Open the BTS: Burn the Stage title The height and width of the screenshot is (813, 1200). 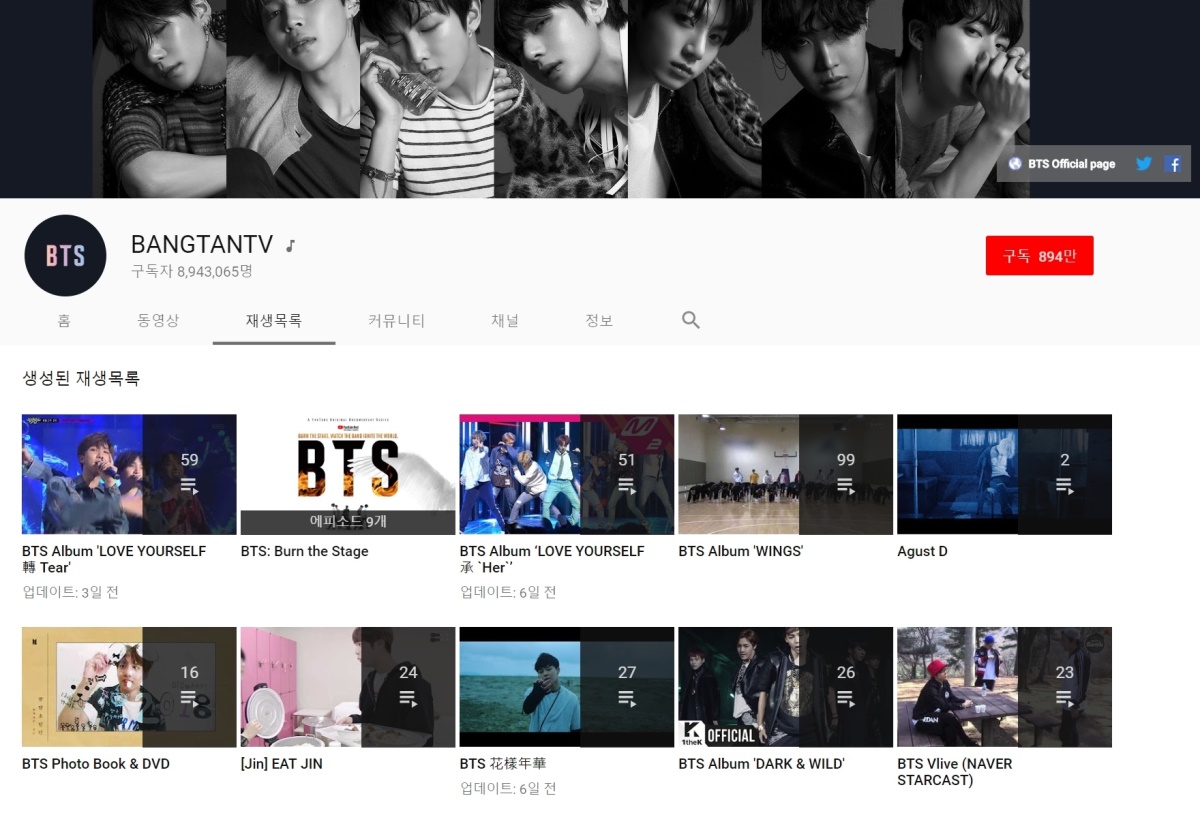pos(305,551)
